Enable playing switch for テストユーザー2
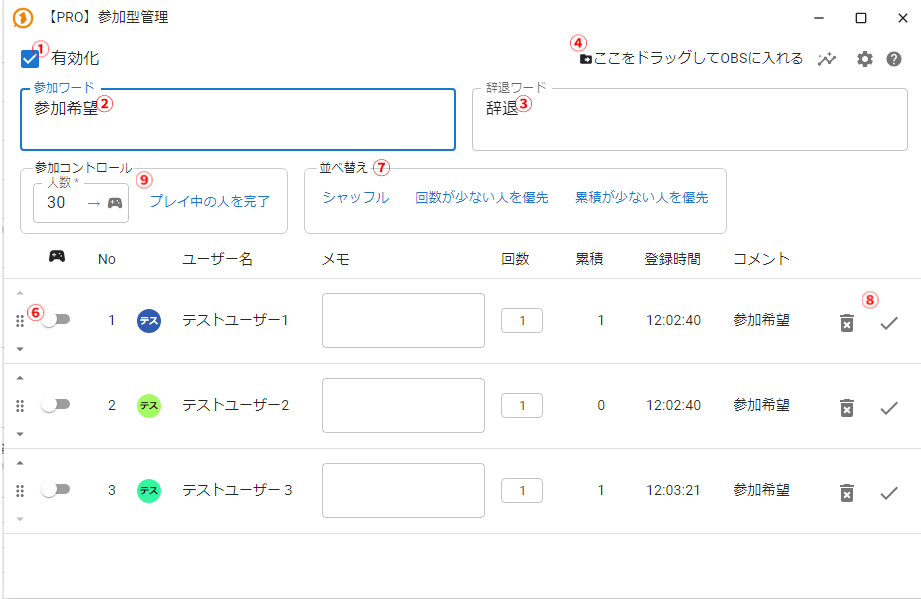Image resolution: width=921 pixels, height=599 pixels. (x=55, y=405)
